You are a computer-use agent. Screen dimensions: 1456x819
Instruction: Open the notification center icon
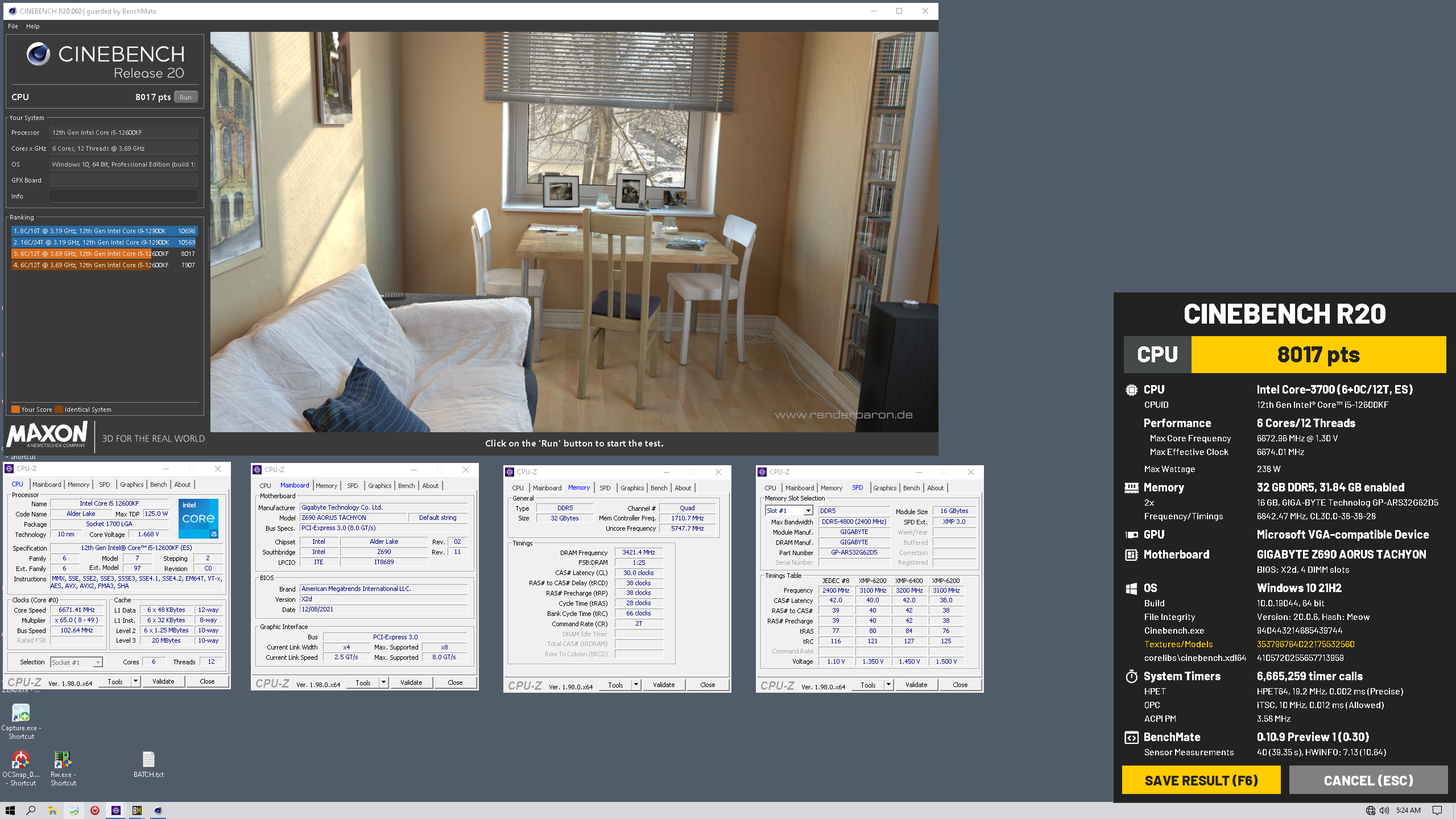coord(1437,810)
